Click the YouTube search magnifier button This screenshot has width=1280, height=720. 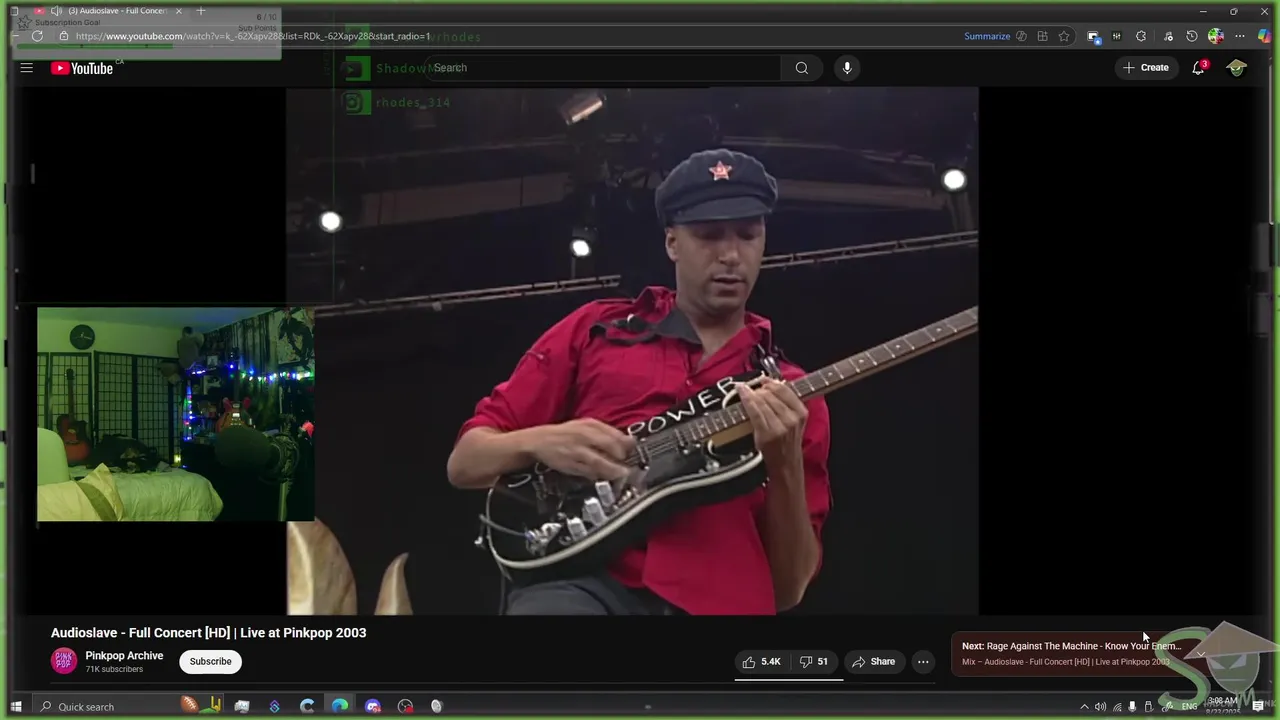(802, 68)
